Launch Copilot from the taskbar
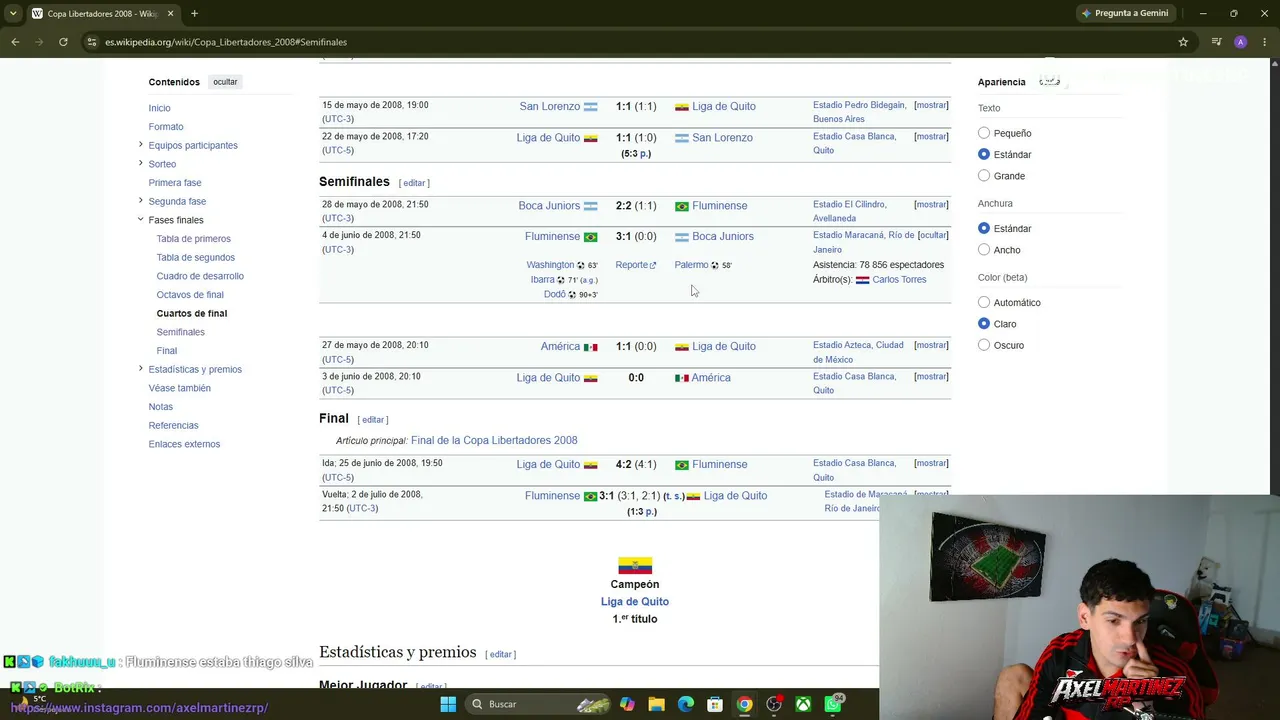1280x720 pixels. [627, 704]
